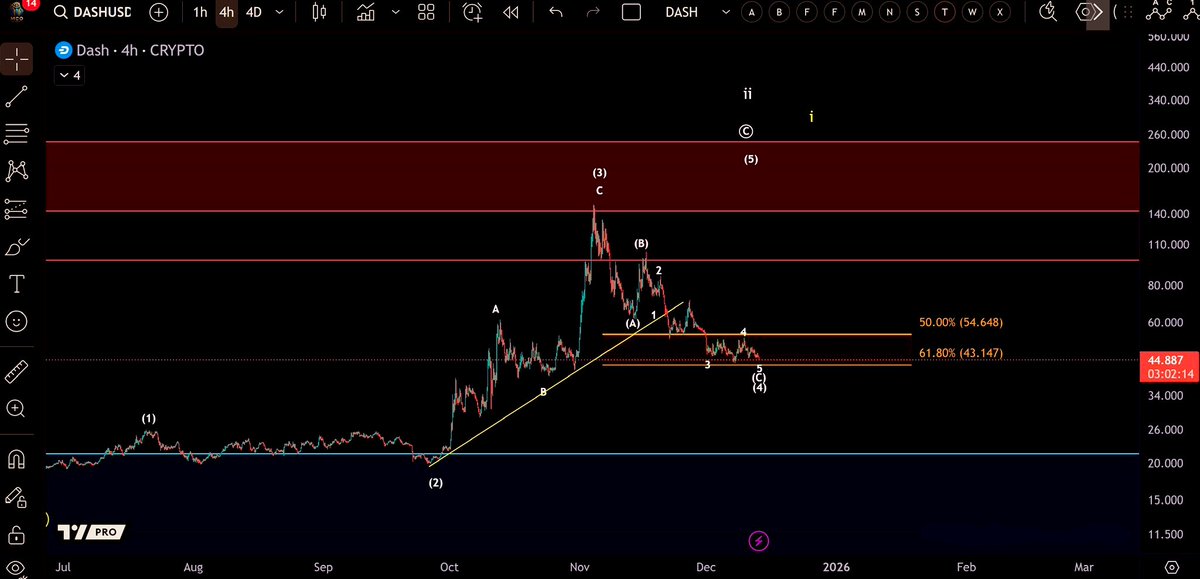Open the DASH layout name menu
Screen dimensions: 1200x579
coord(682,13)
